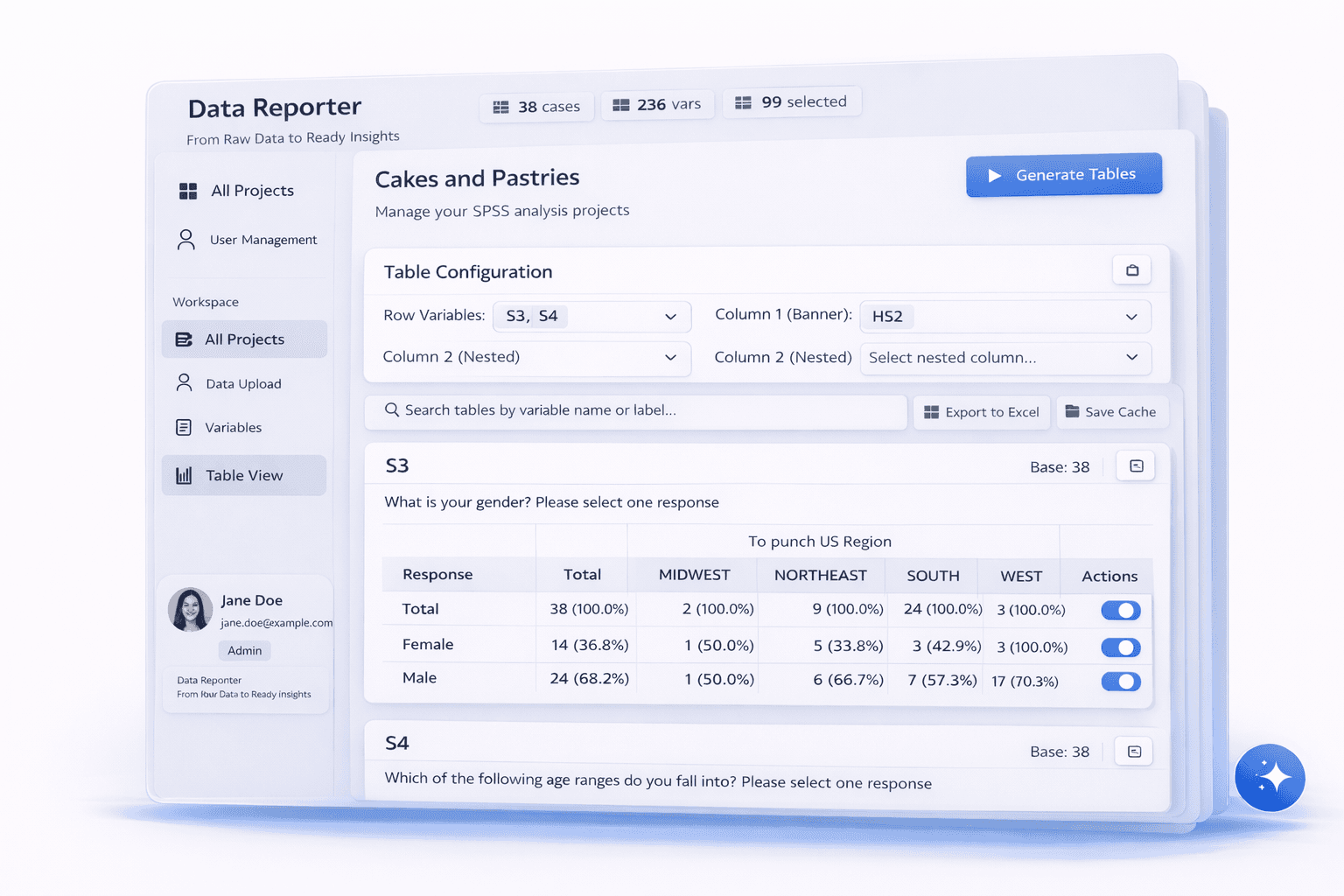
Task: Click the Generate Tables button
Action: pyautogui.click(x=1063, y=175)
